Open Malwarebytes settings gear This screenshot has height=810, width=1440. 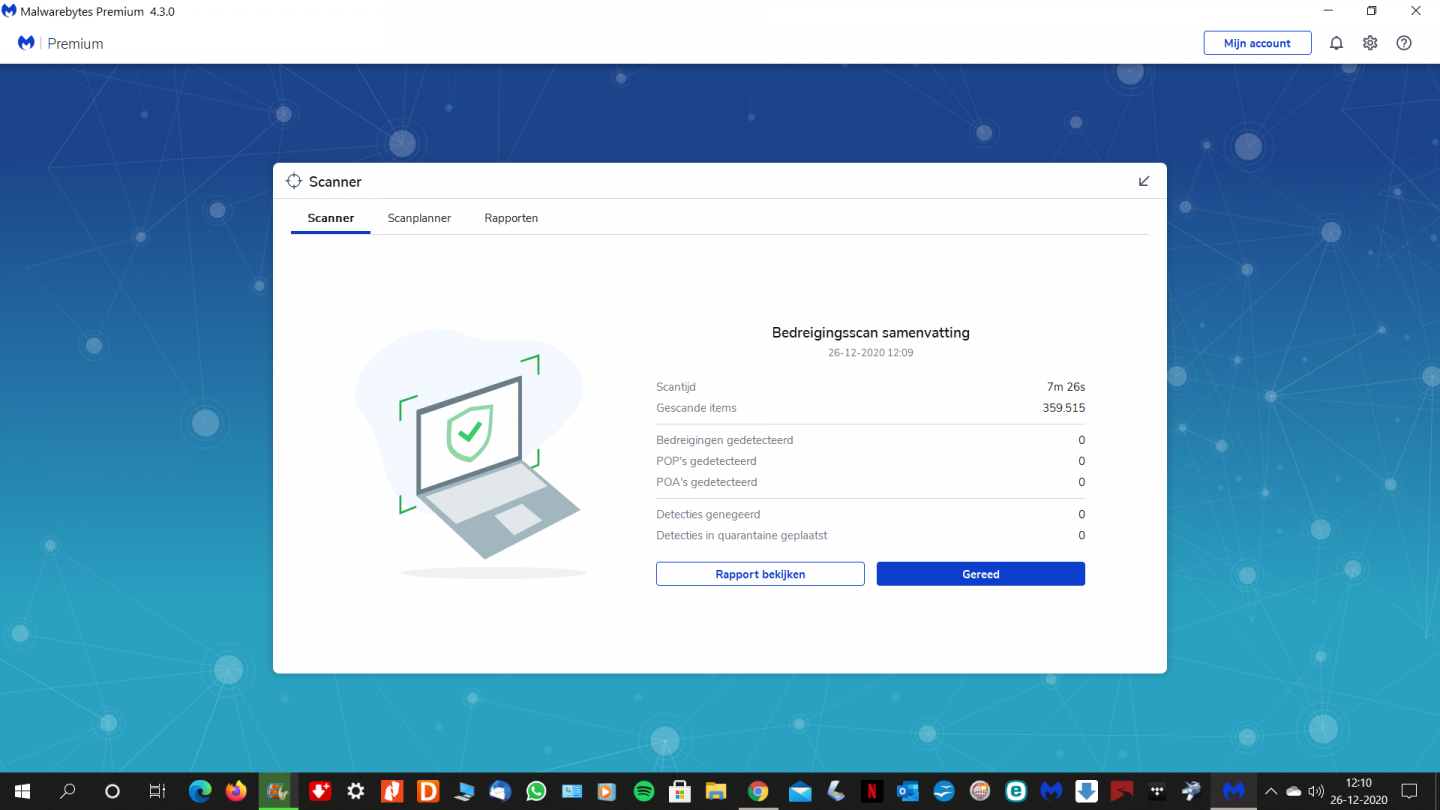click(x=1370, y=43)
